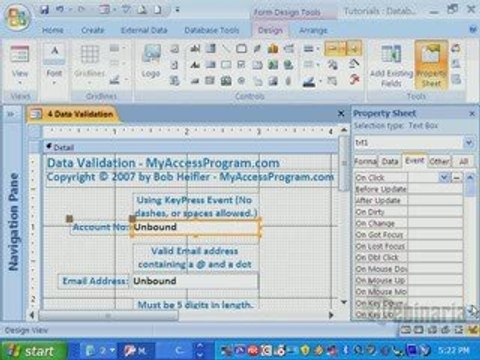Click Add Existing Fields in Tools

pyautogui.click(x=391, y=66)
